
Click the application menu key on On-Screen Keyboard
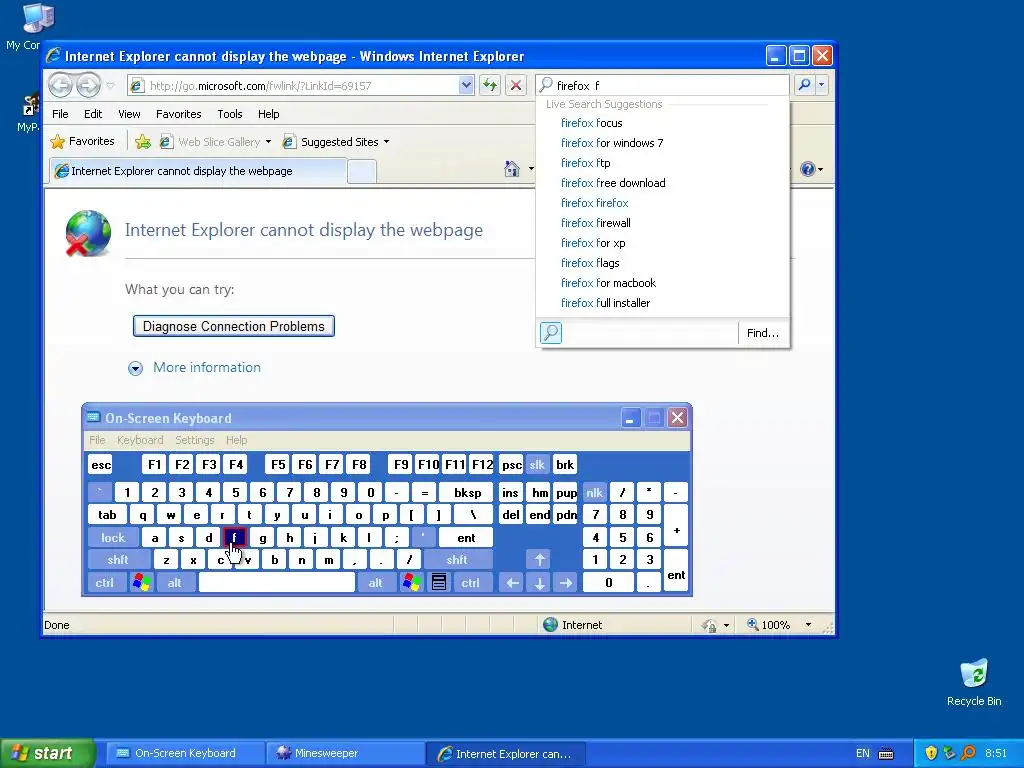439,583
